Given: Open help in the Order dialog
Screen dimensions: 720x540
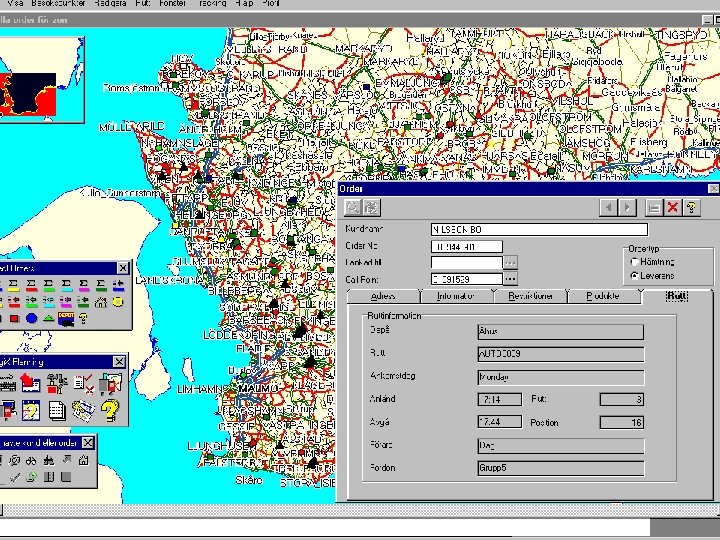Looking at the screenshot, I should coord(692,208).
